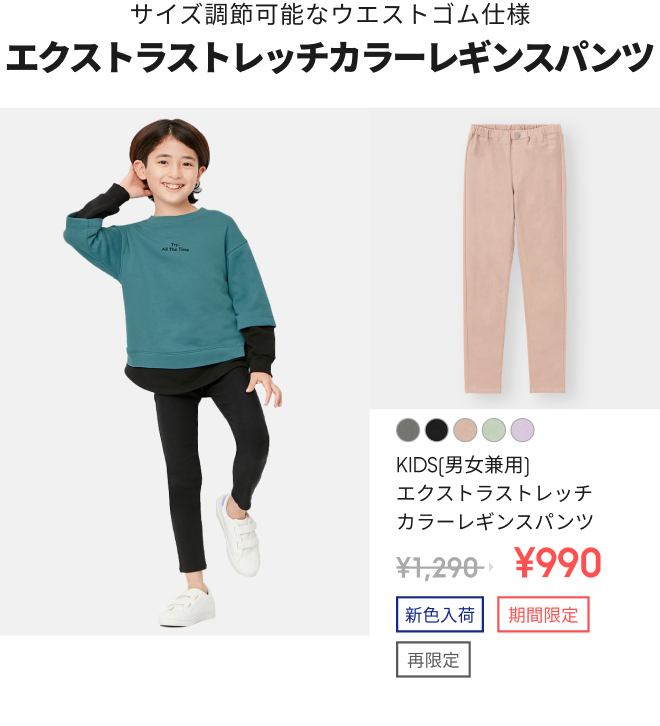Choose the lavender purple color swatch
Viewport: 660px width, 726px height.
coord(522,430)
